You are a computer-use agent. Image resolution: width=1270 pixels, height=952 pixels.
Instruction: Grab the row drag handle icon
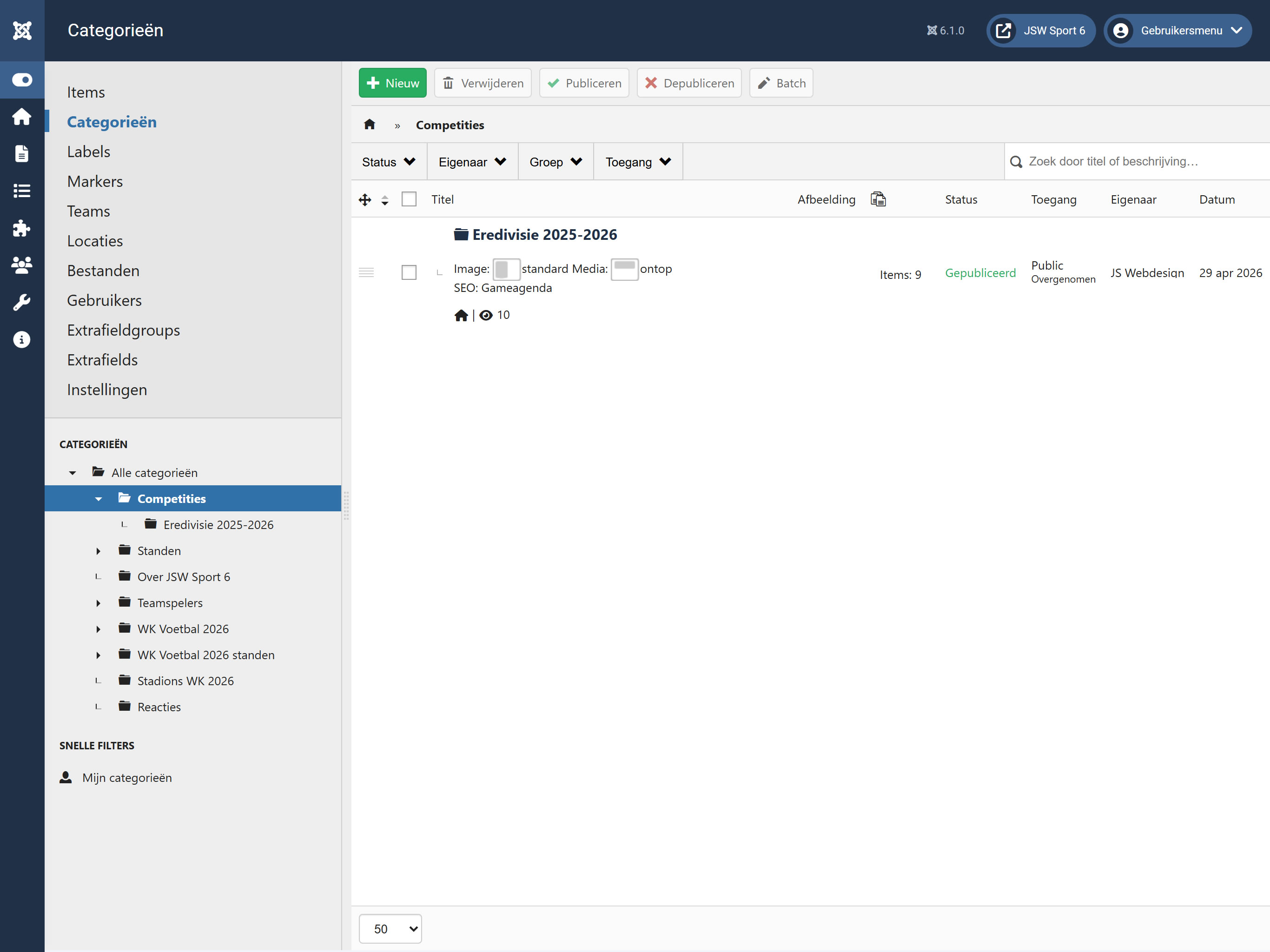(366, 272)
